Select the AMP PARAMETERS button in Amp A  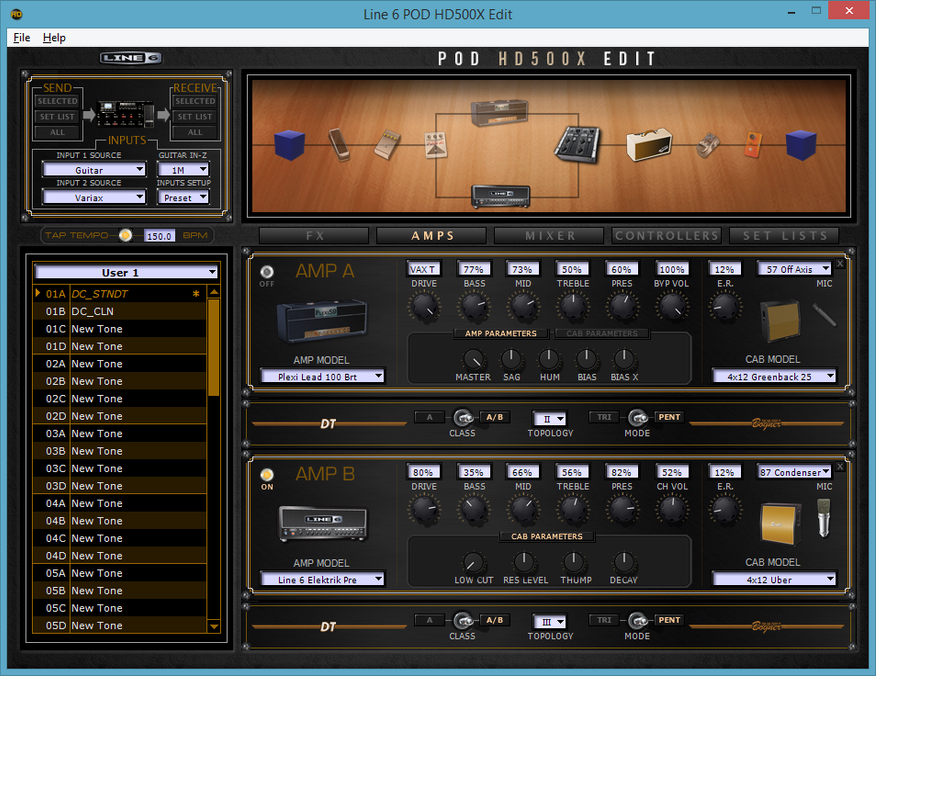coord(500,333)
